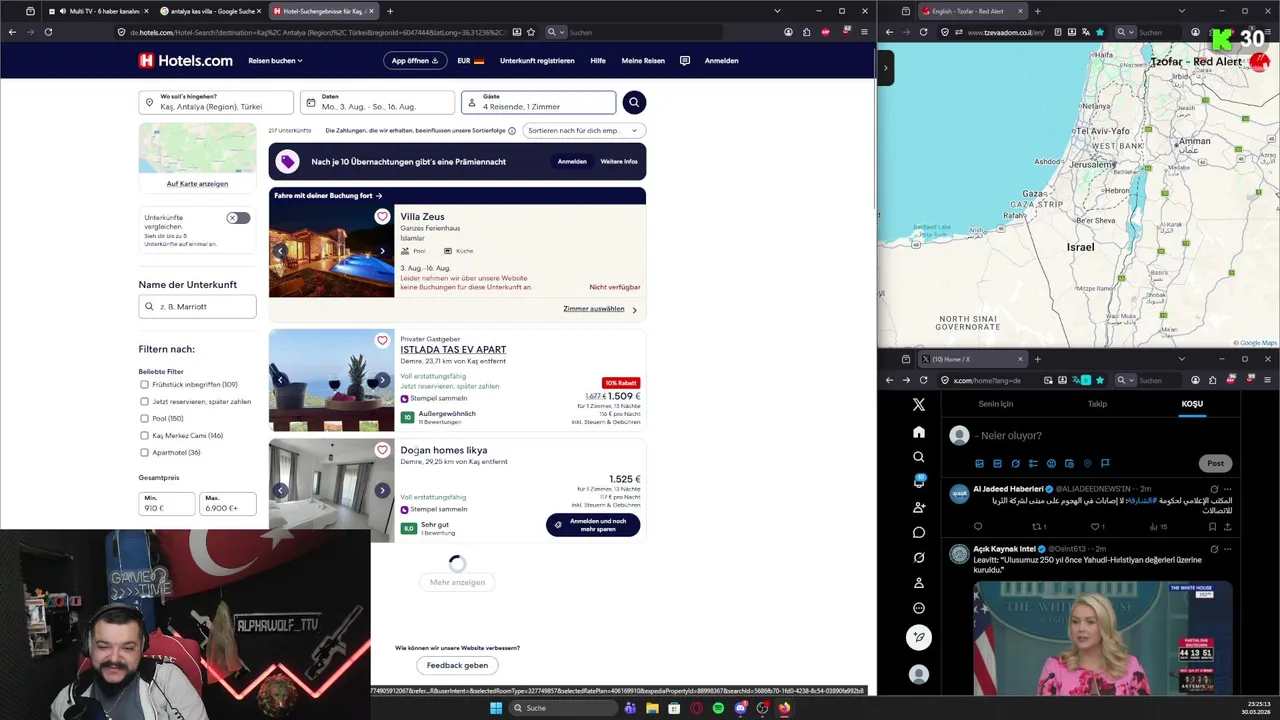
Task: Click Name der Unterkunft search field
Action: click(197, 307)
